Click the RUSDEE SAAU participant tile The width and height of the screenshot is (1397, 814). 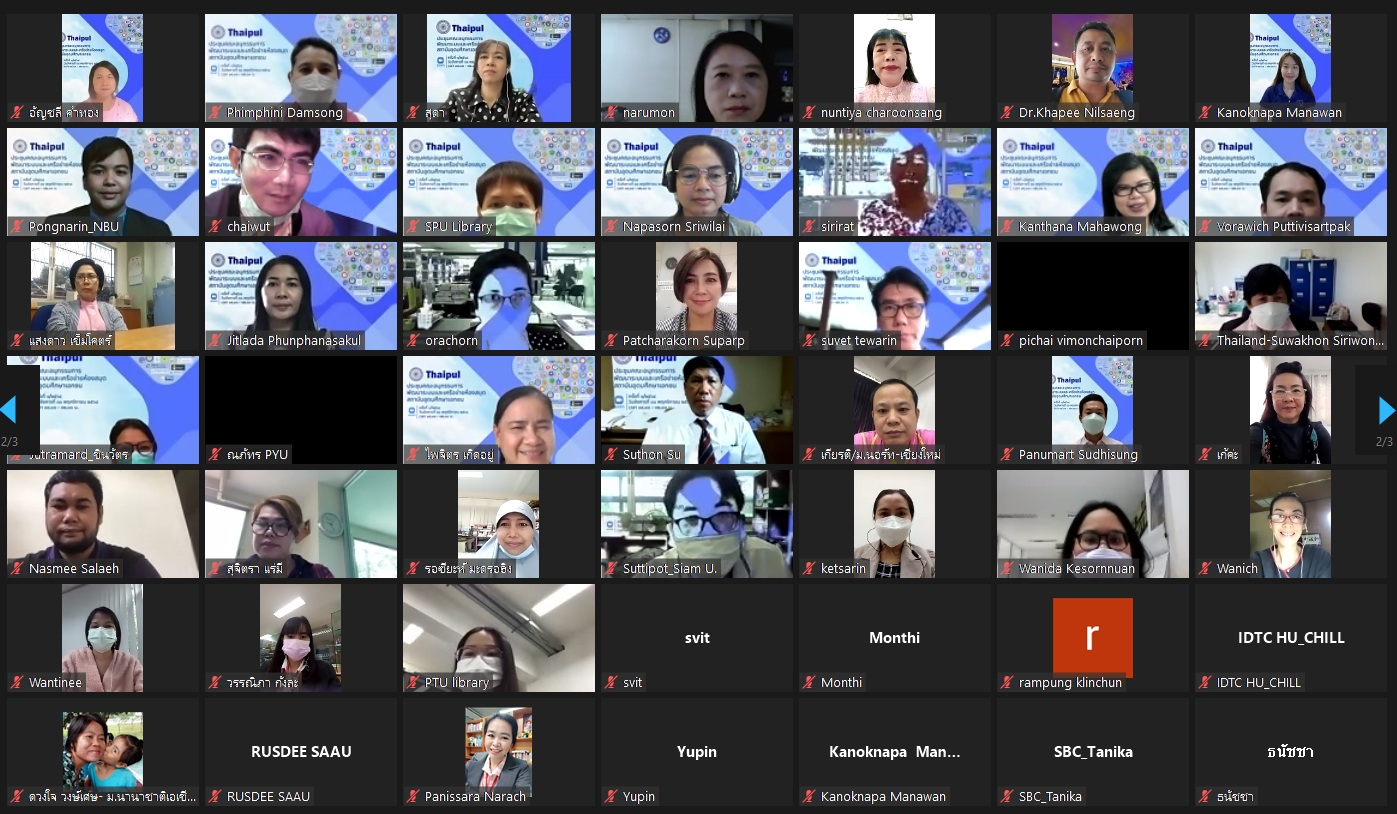pos(300,752)
